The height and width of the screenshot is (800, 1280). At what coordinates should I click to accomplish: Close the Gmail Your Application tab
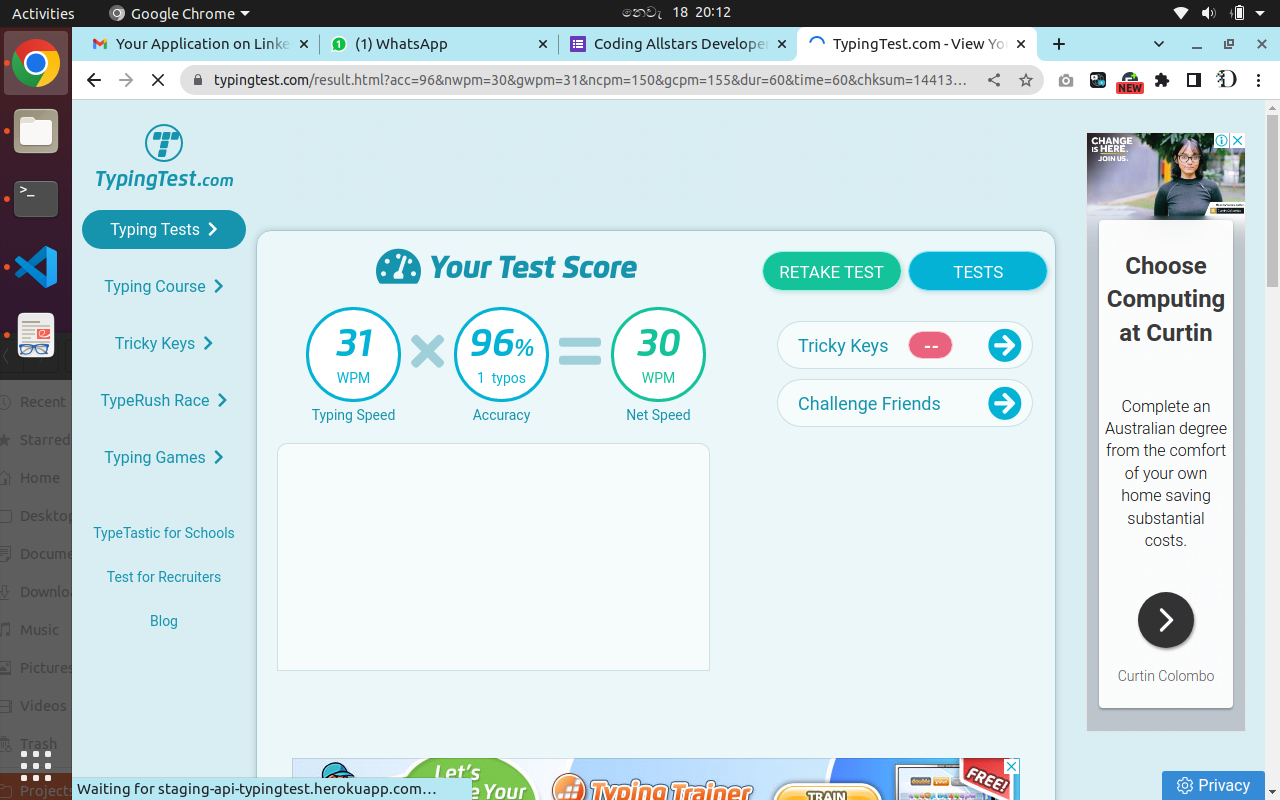304,44
